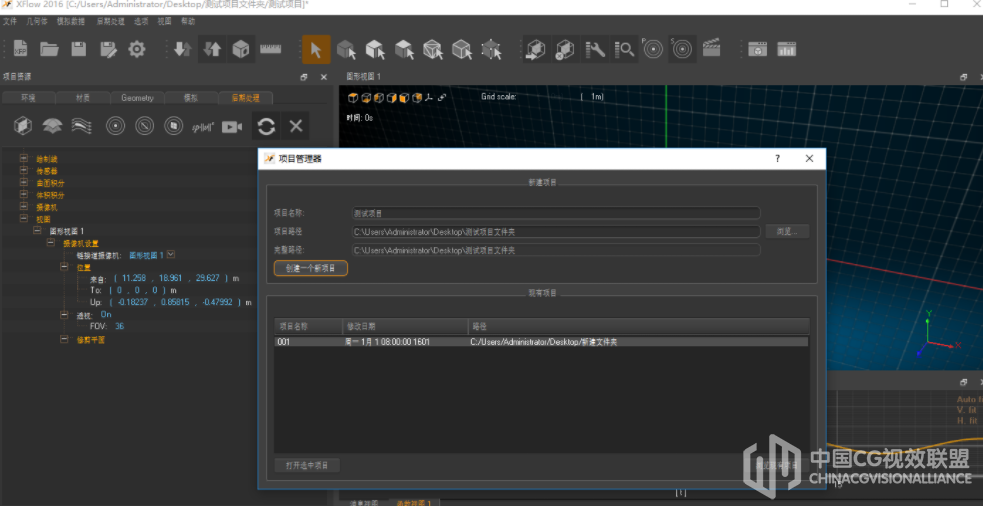Viewport: 983px width, 506px height.
Task: Open linked camera dropdown showing 图形视图 1
Action: pyautogui.click(x=171, y=255)
